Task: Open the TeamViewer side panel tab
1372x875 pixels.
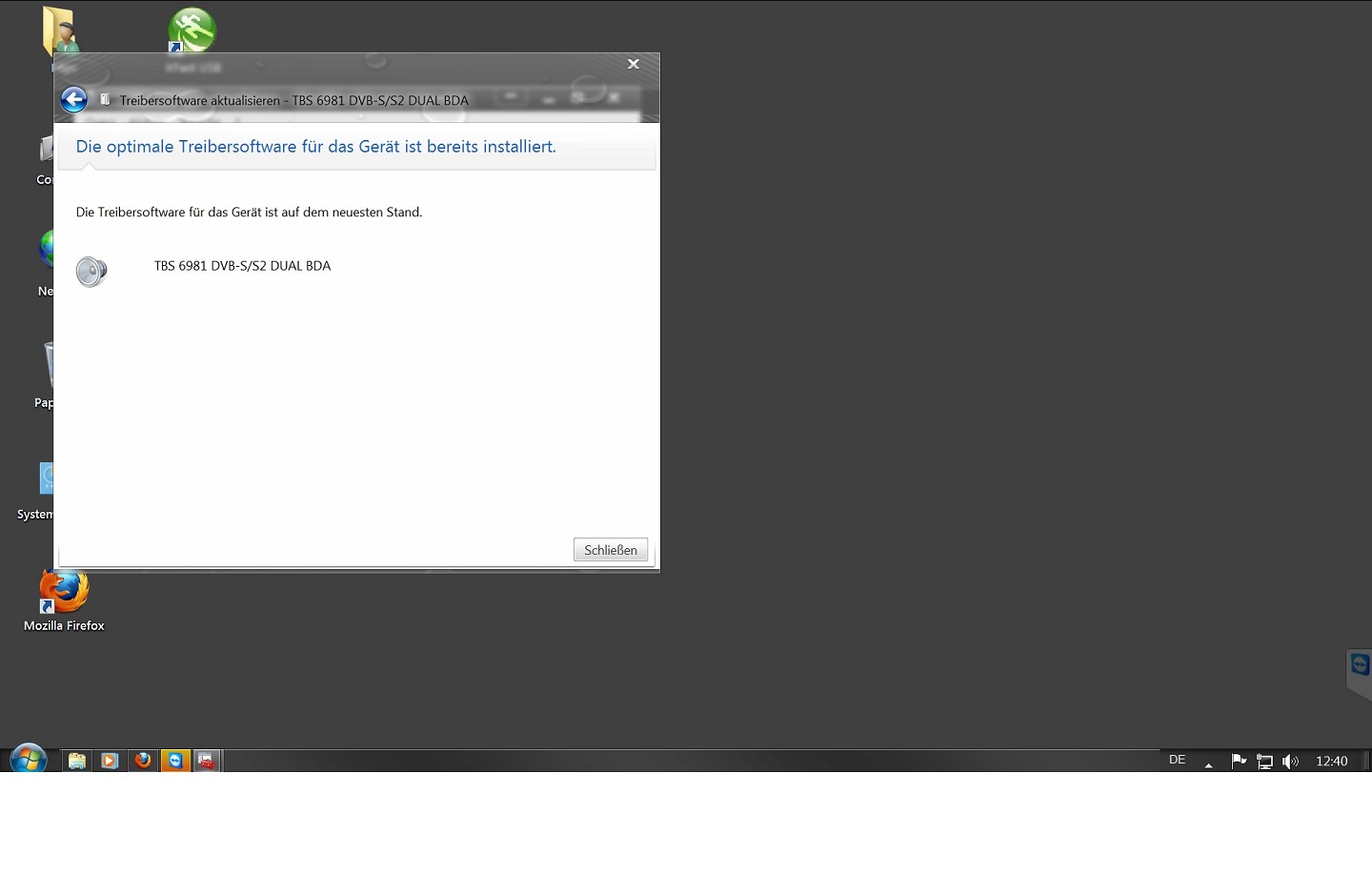Action: (x=1360, y=673)
